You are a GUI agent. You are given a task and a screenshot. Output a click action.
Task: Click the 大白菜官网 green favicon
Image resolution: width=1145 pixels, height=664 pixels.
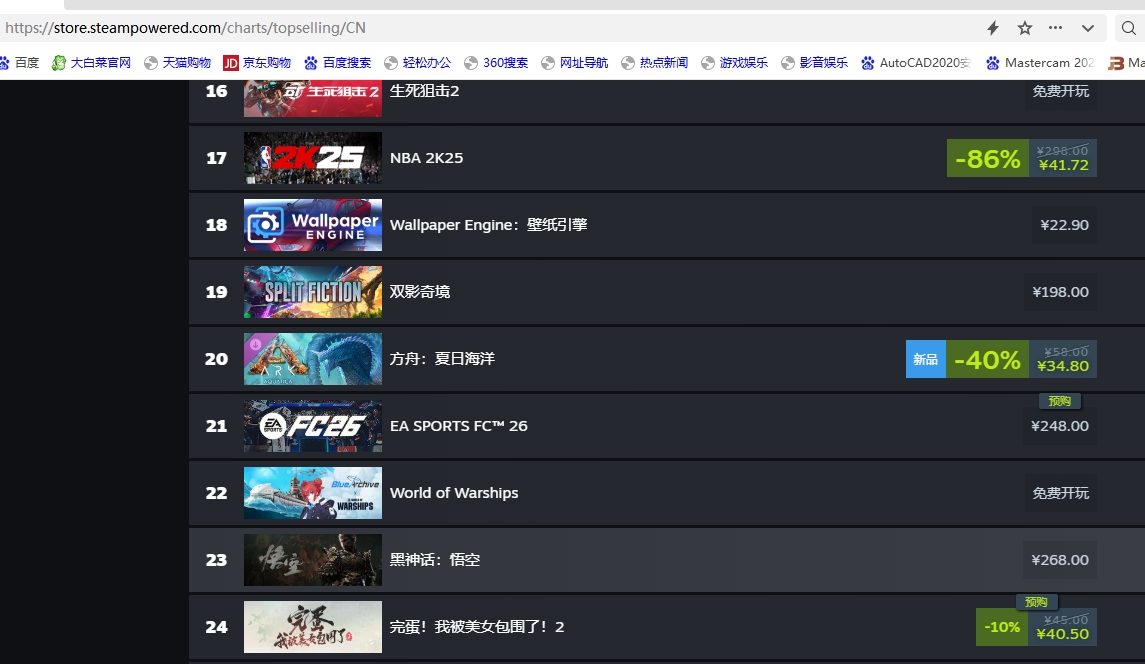58,63
